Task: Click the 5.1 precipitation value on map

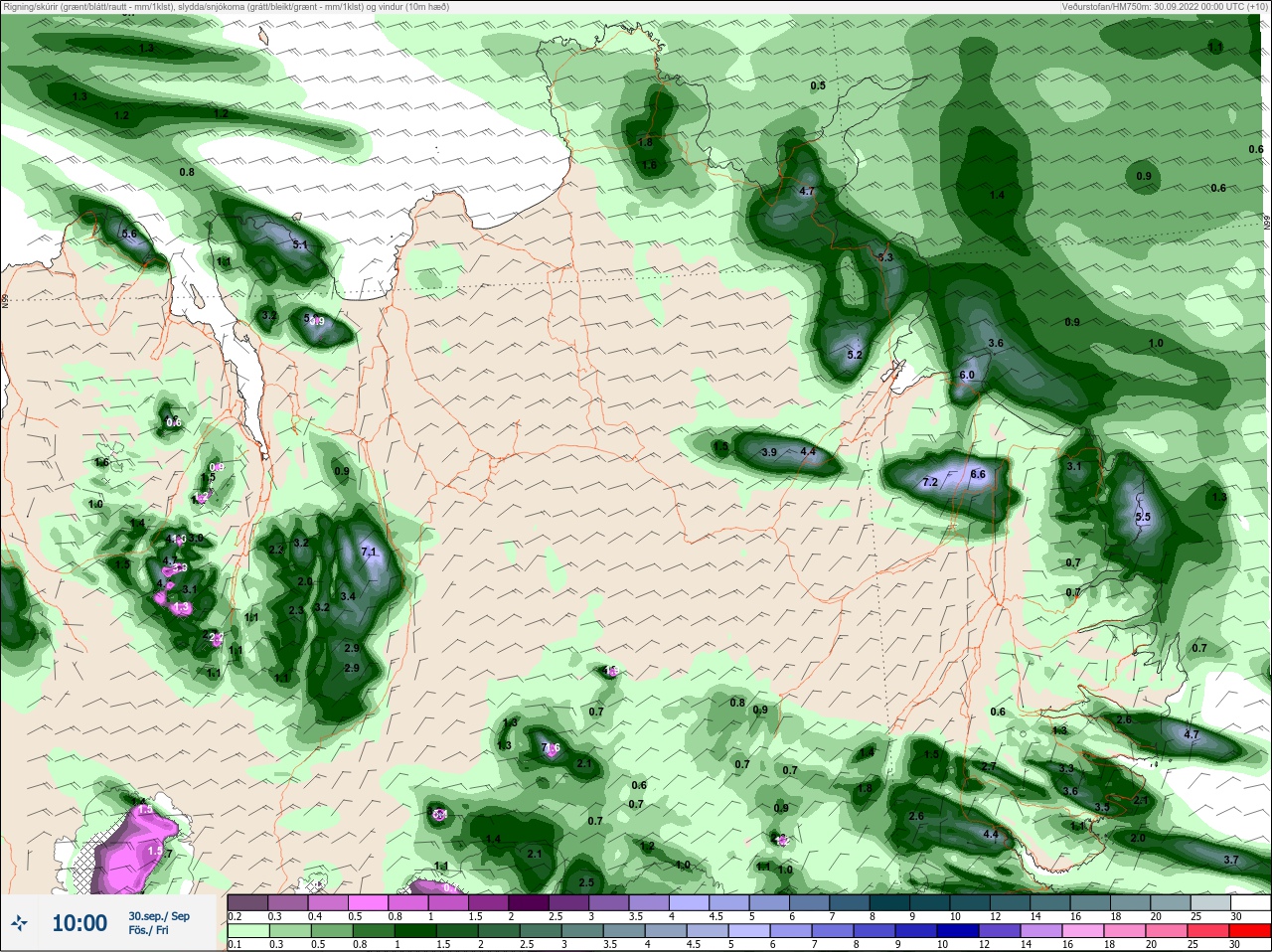Action: click(x=300, y=244)
